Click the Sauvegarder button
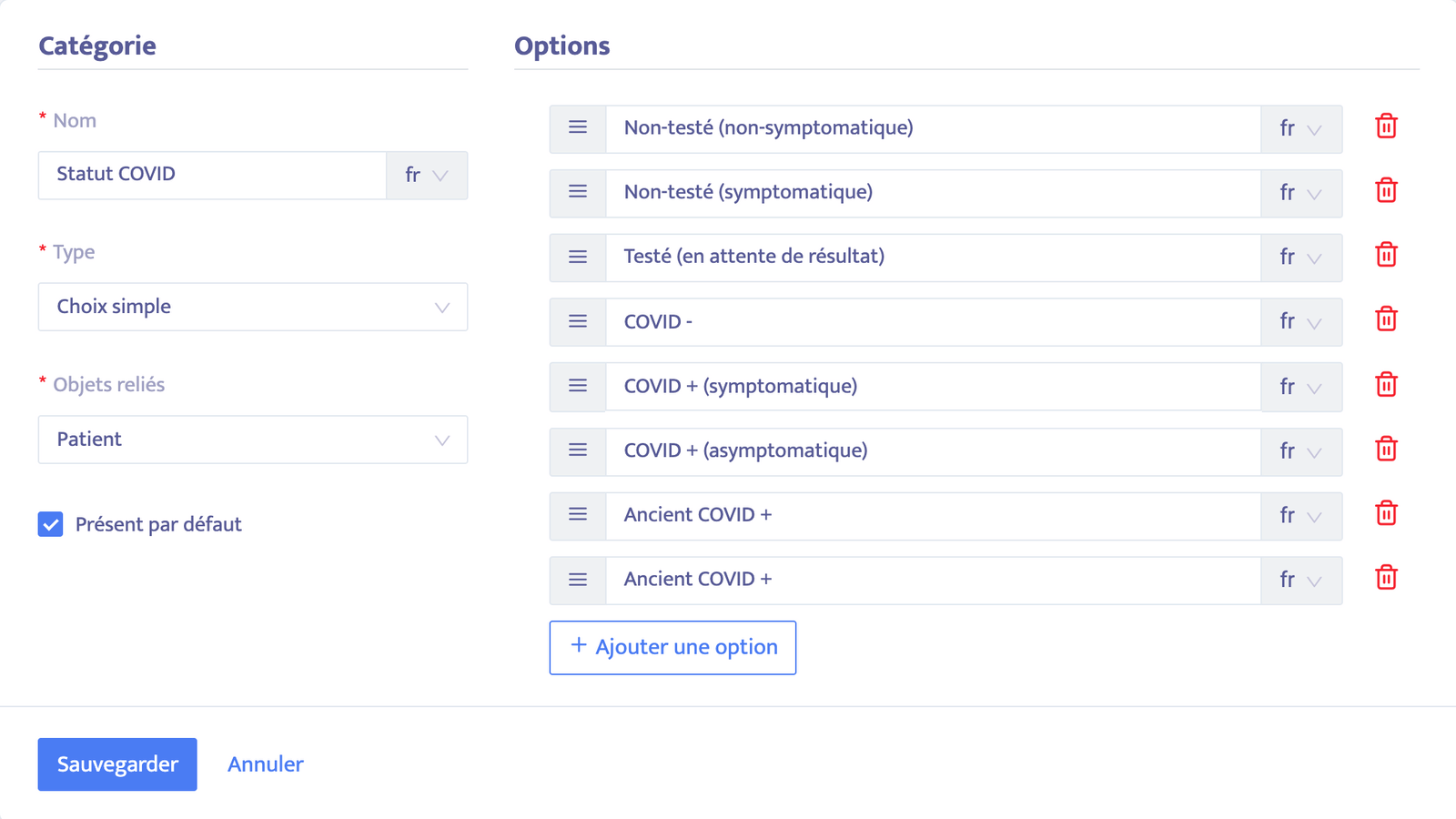 pos(117,764)
